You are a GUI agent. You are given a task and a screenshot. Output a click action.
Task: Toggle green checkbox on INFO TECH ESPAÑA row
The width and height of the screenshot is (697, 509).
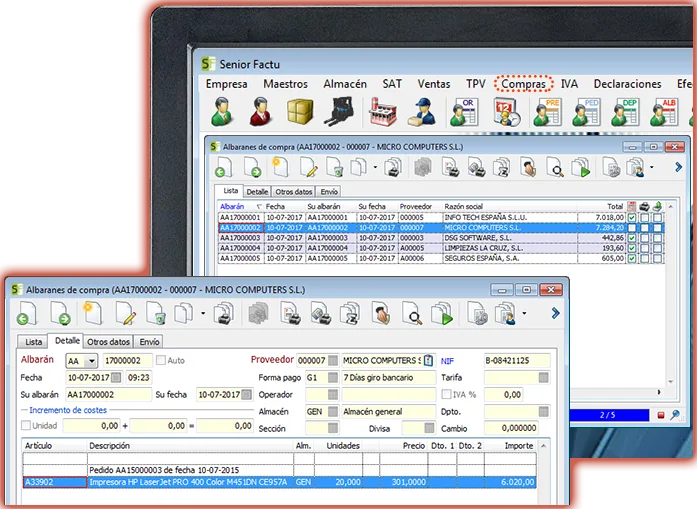click(x=632, y=217)
